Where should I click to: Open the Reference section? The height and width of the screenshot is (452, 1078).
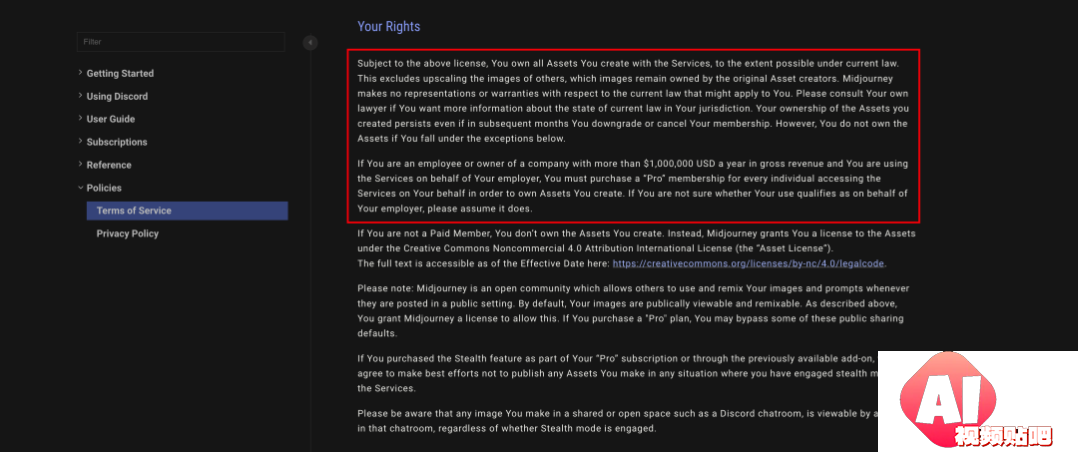pos(109,165)
